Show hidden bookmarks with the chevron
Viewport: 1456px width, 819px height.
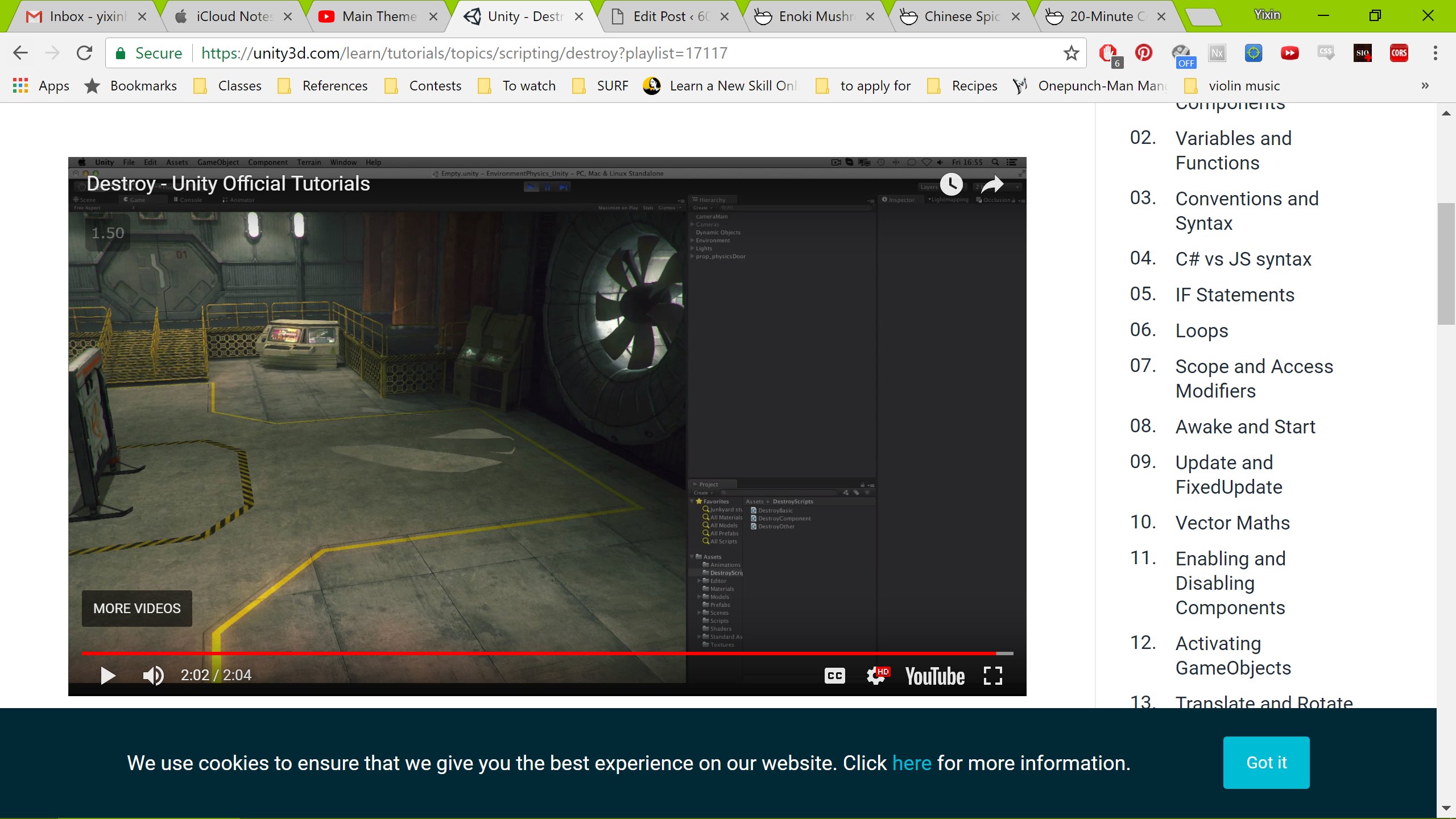tap(1425, 86)
